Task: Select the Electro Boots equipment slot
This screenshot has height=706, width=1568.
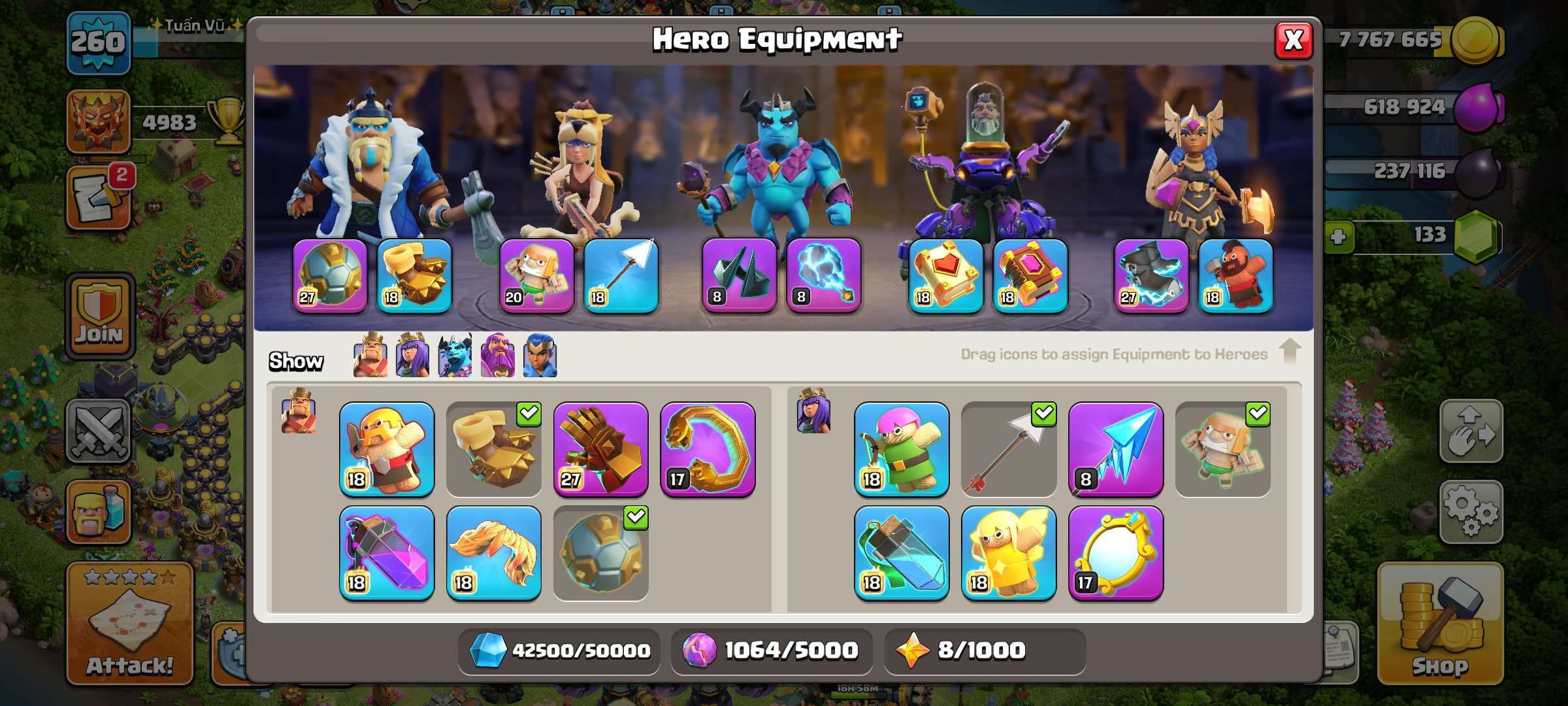Action: point(1151,275)
